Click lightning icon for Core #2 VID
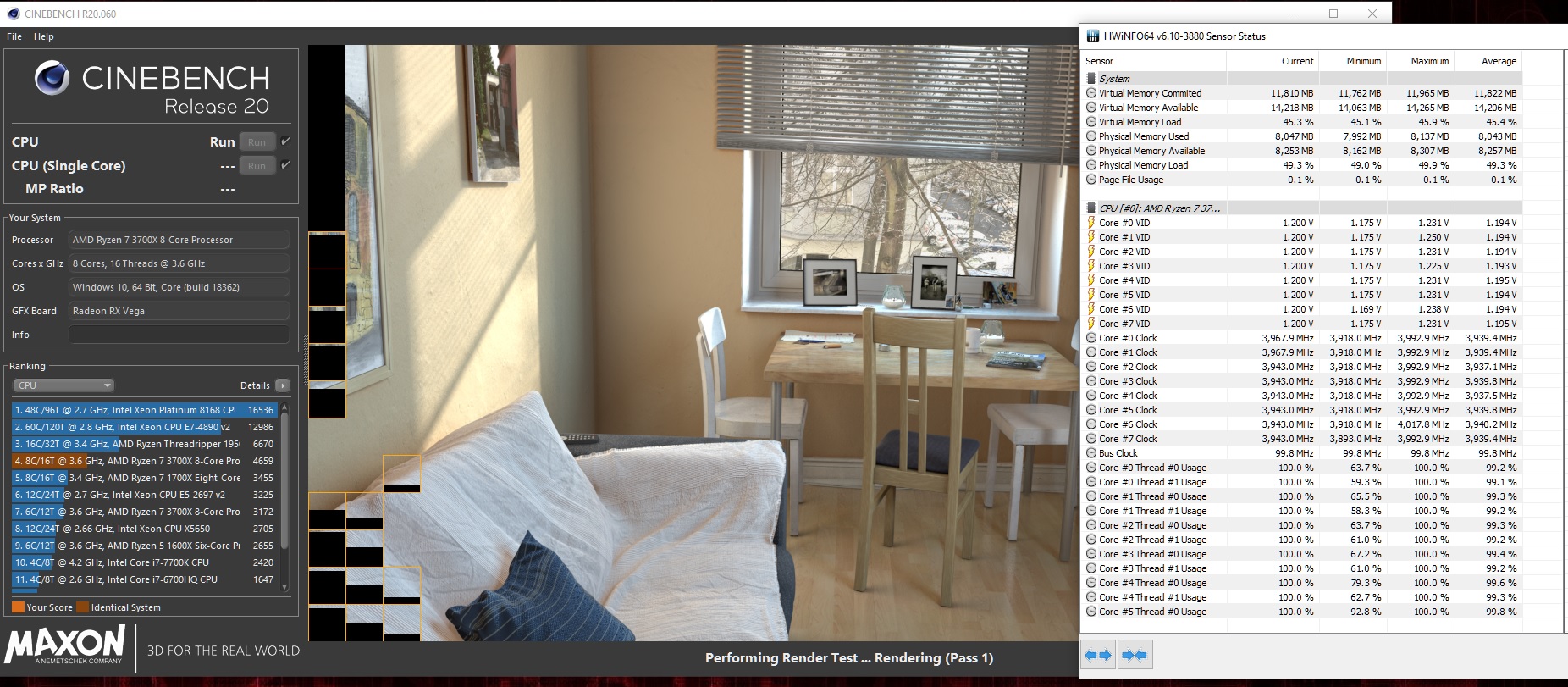The height and width of the screenshot is (687, 1568). pos(1091,252)
